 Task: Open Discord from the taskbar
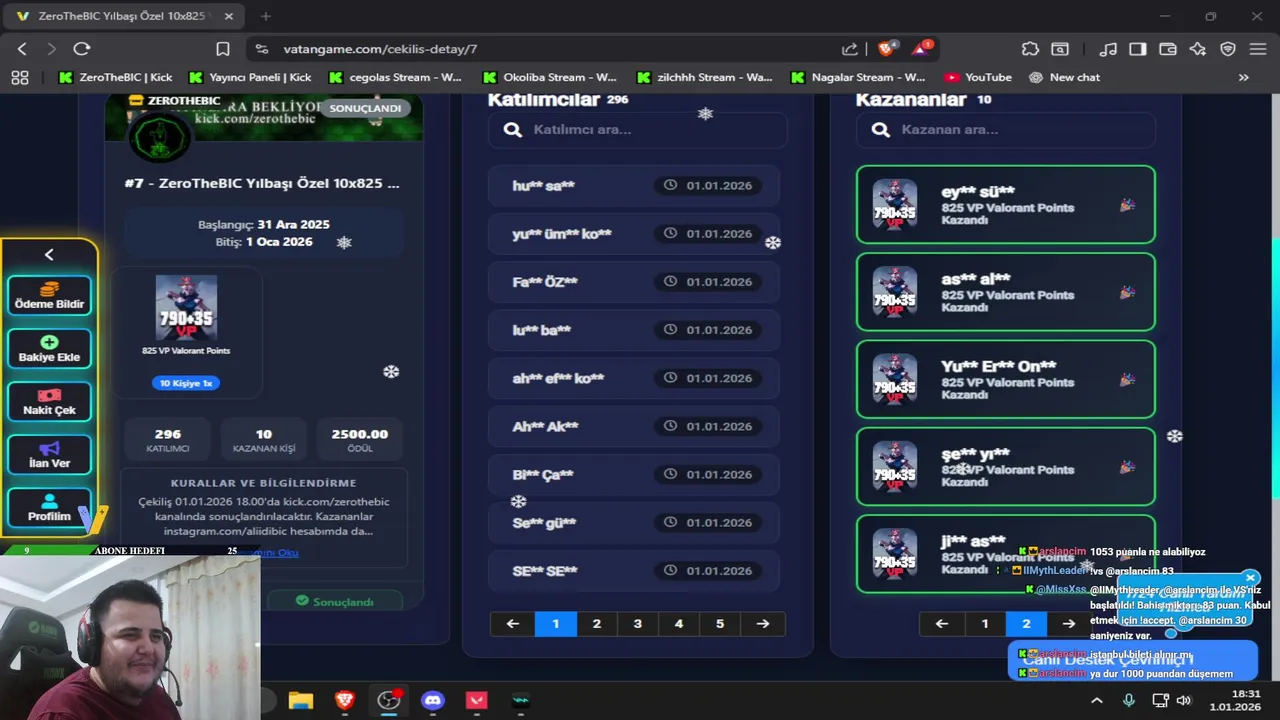[x=432, y=701]
